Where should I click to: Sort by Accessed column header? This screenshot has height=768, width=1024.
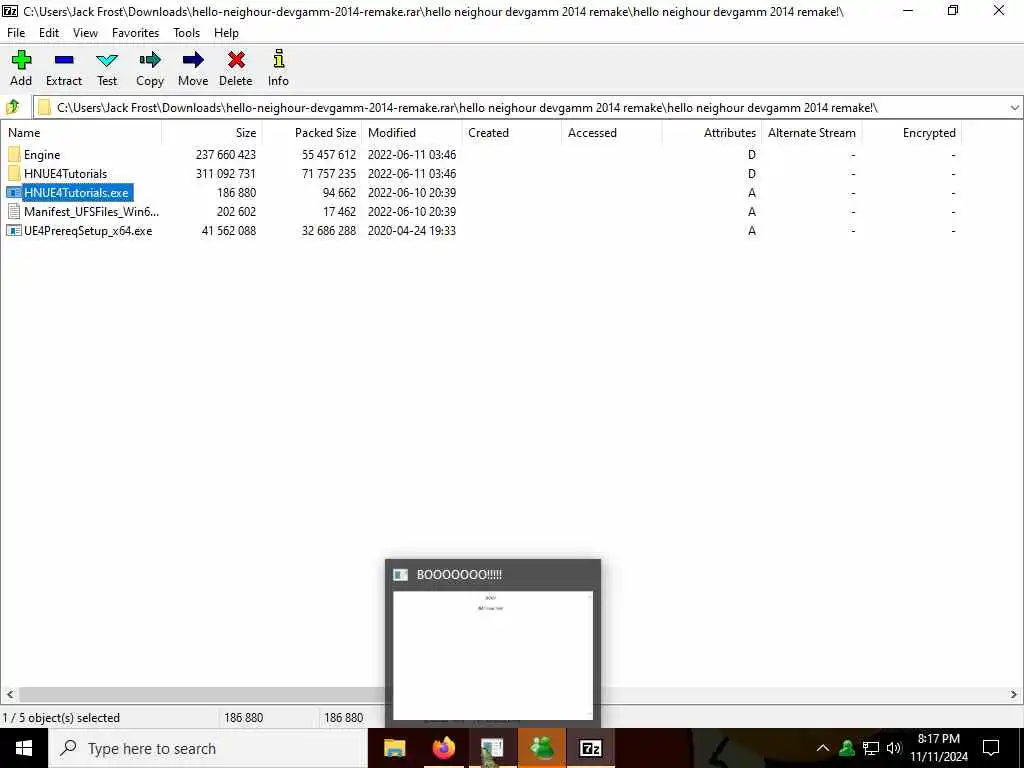[x=612, y=133]
